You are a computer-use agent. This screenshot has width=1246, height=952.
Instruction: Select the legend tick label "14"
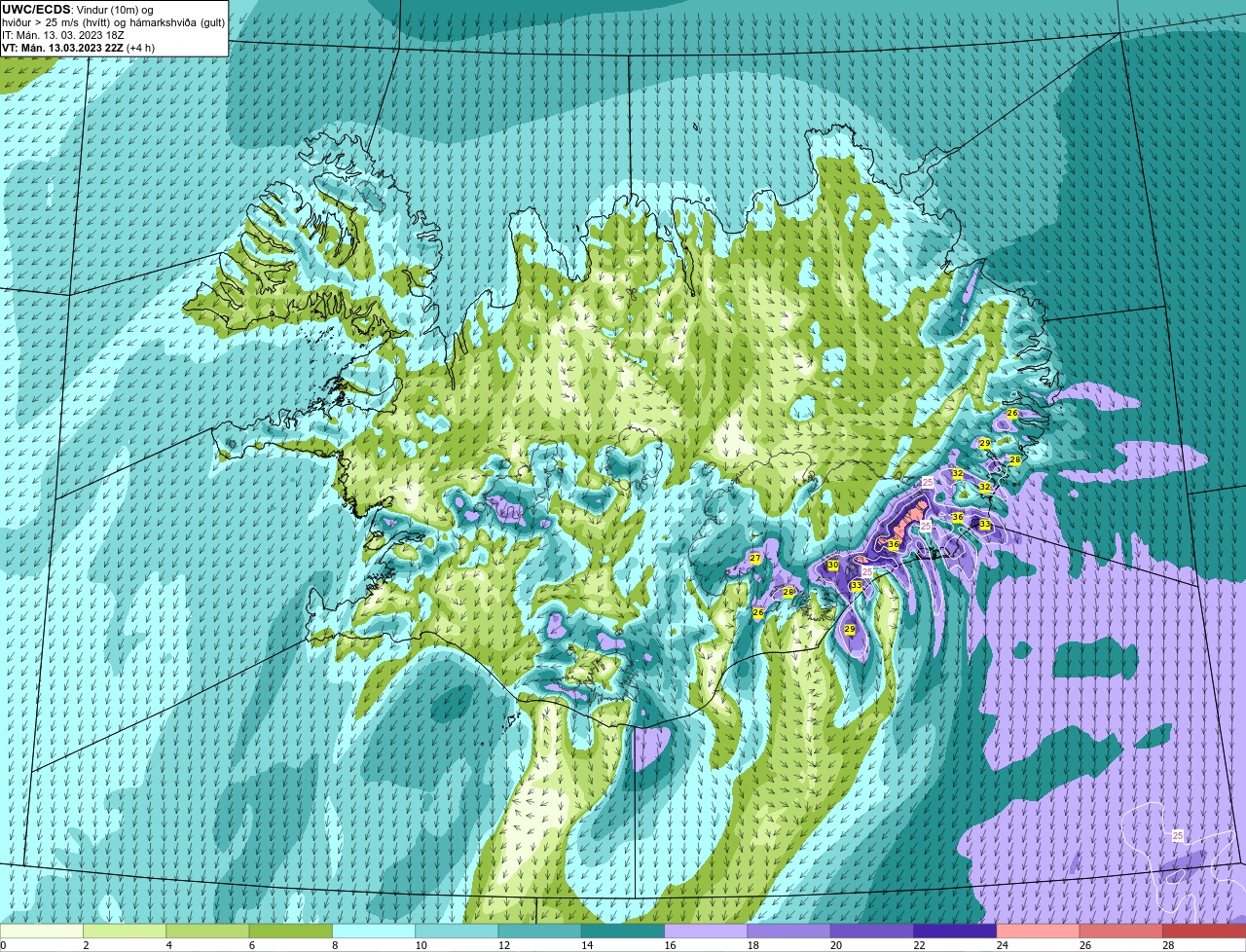click(x=585, y=945)
